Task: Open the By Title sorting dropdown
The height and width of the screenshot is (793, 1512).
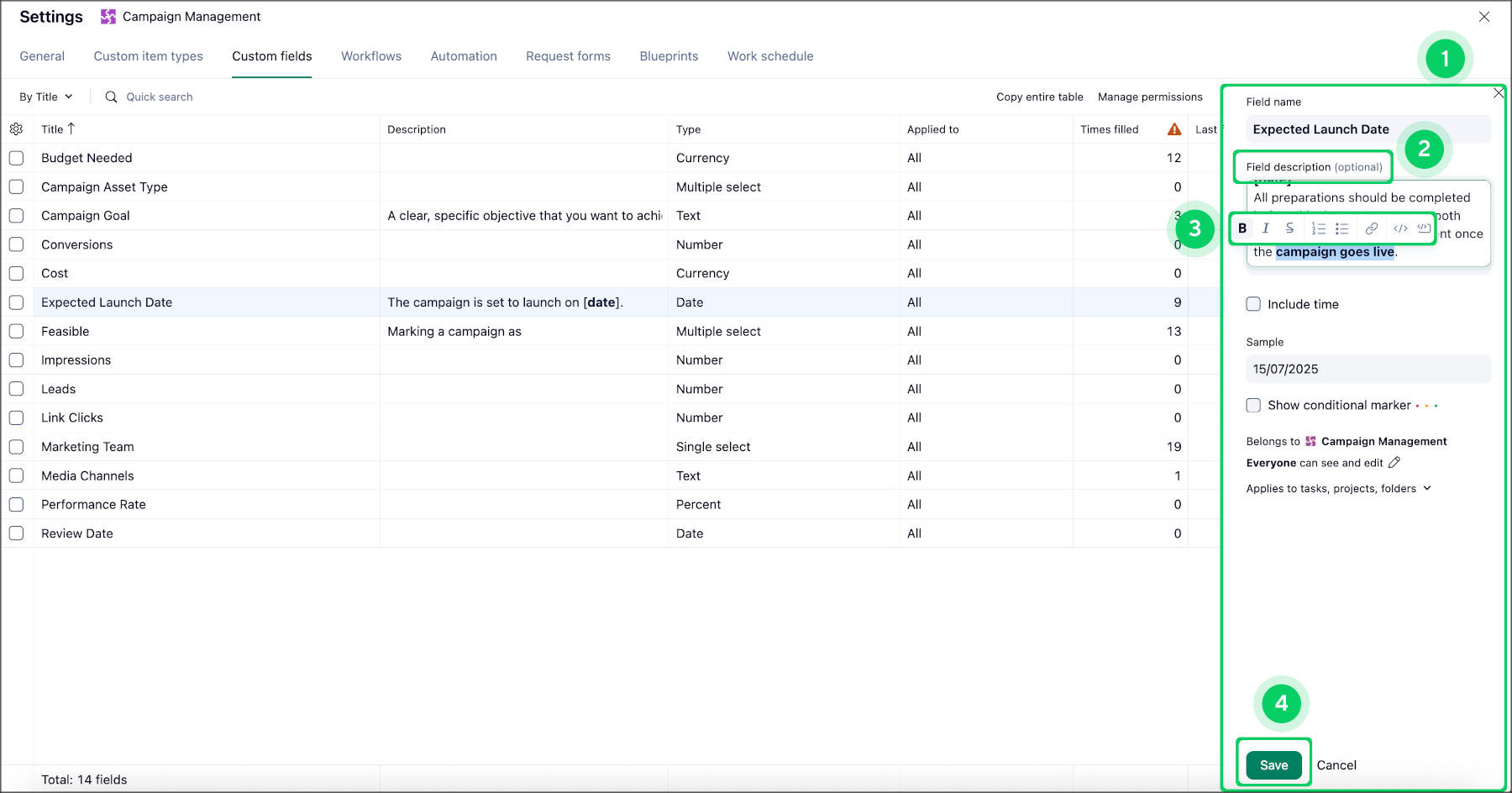Action: 45,96
